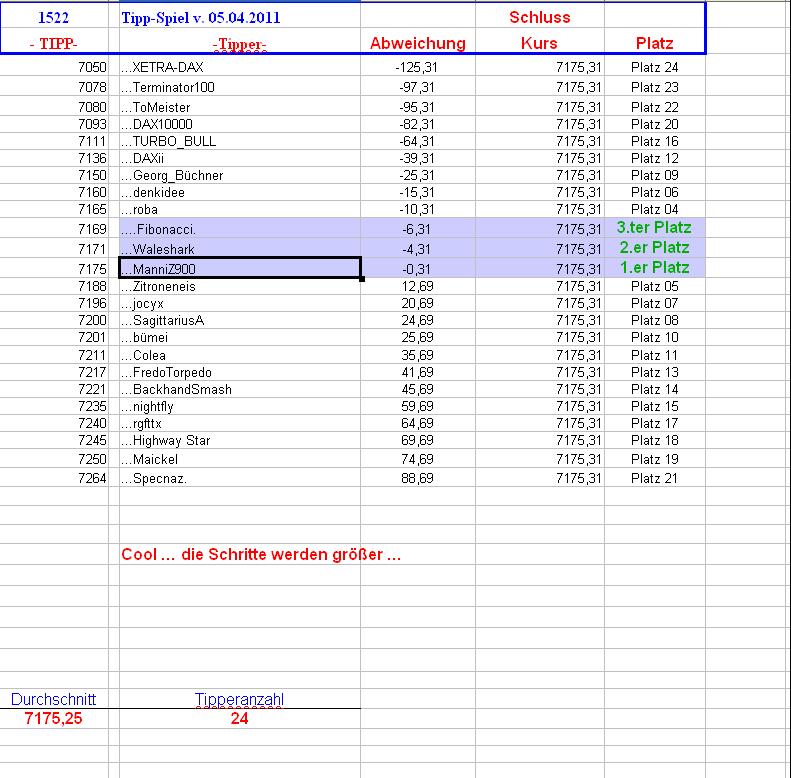This screenshot has height=778, width=791.
Task: Select the ...roba tipper cell
Action: click(240, 209)
